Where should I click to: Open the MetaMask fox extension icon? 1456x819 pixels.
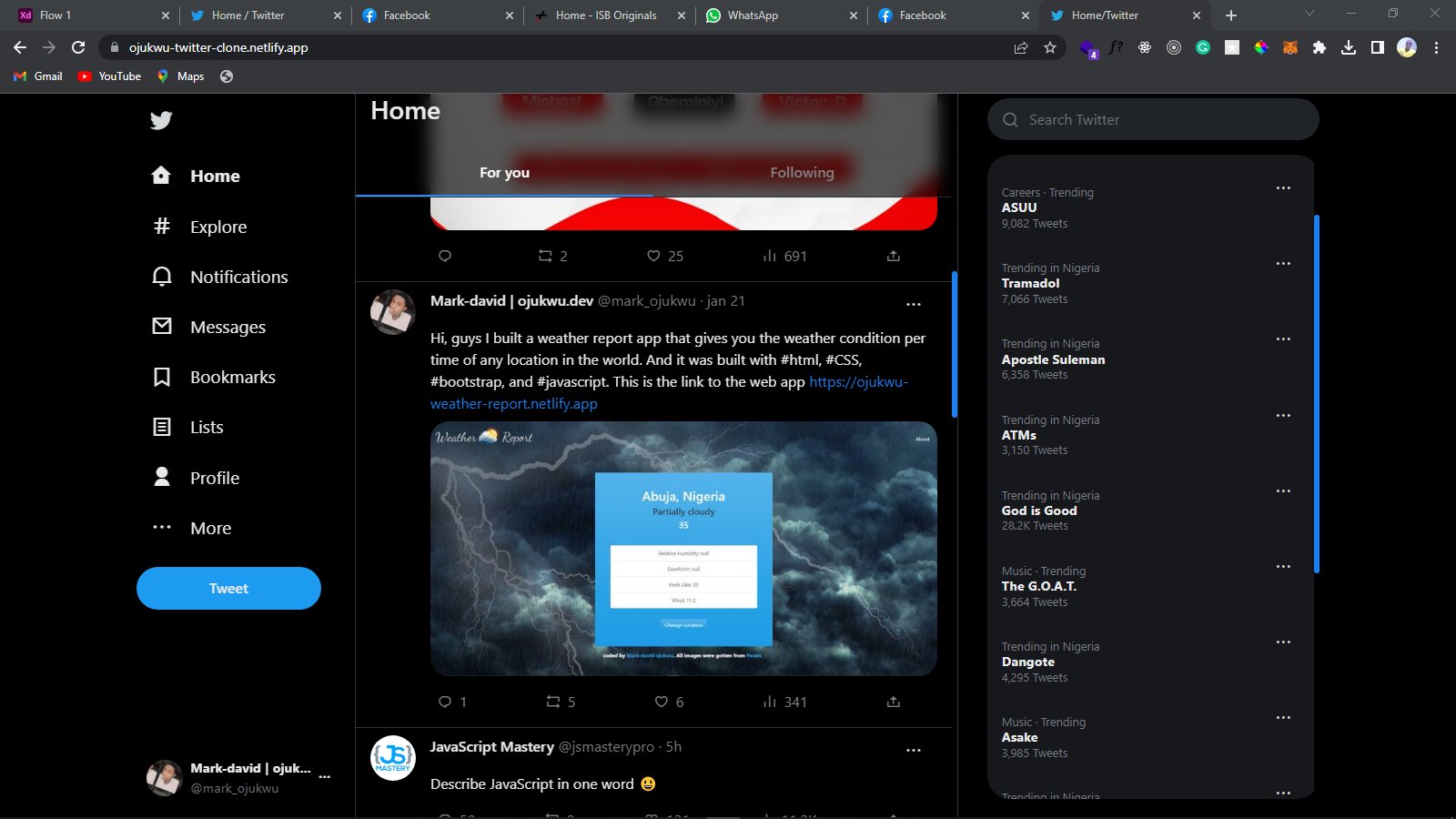[x=1290, y=47]
